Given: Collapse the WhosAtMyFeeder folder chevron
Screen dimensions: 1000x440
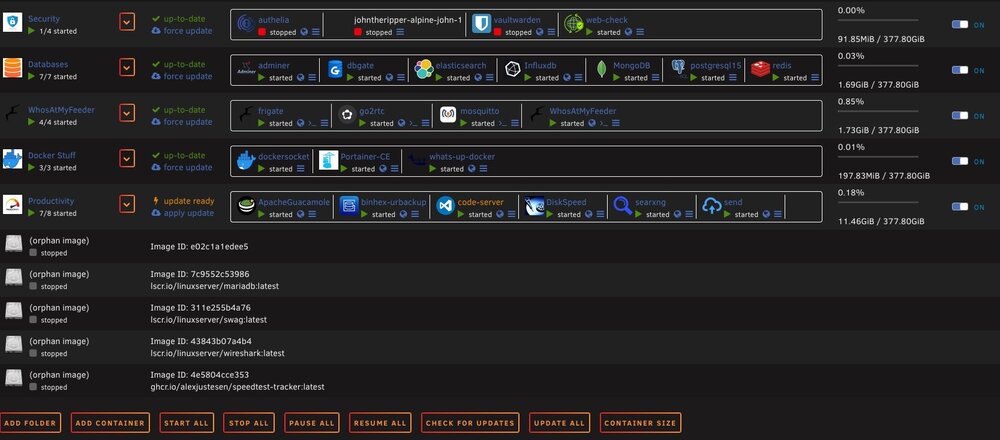Looking at the screenshot, I should click(127, 114).
